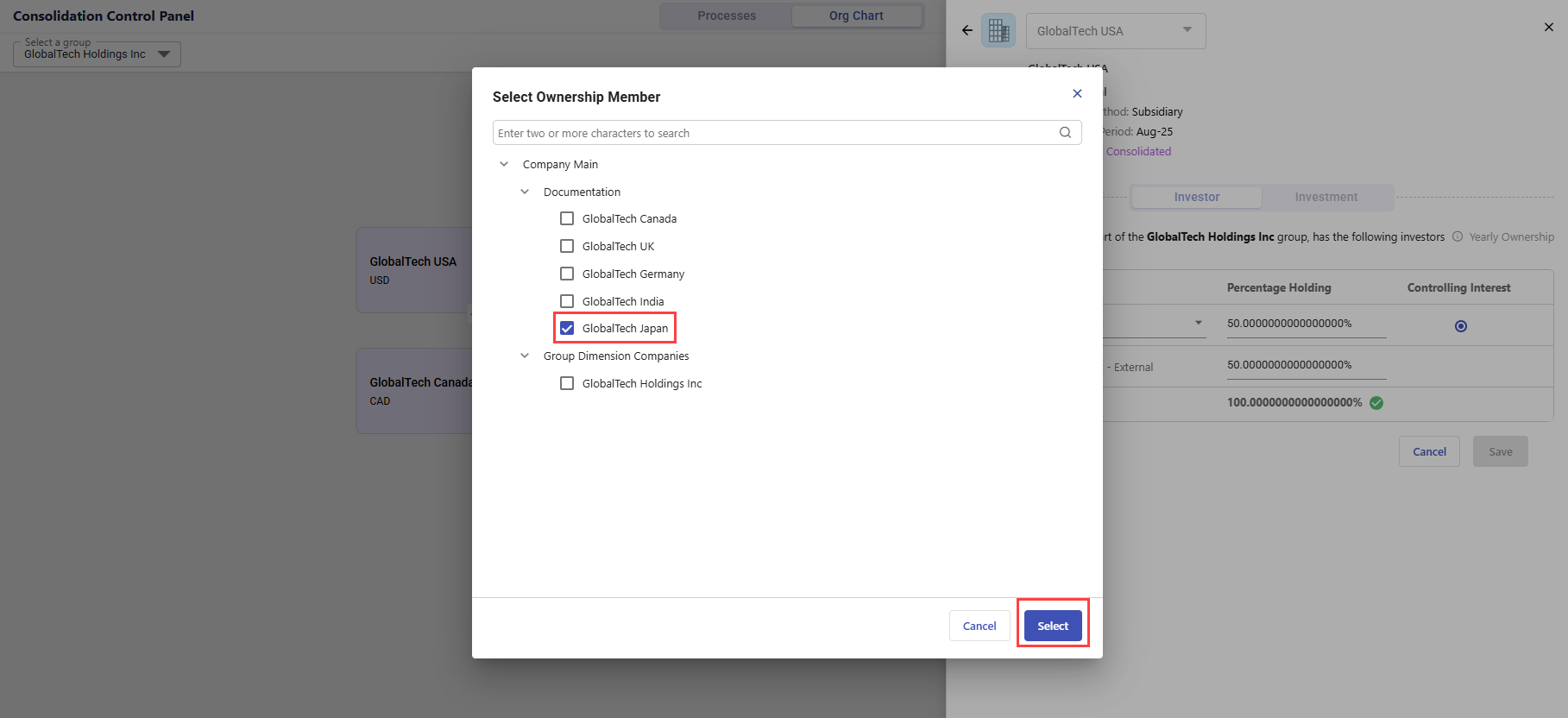
Task: Click the green validation checkmark icon
Action: 1376,403
